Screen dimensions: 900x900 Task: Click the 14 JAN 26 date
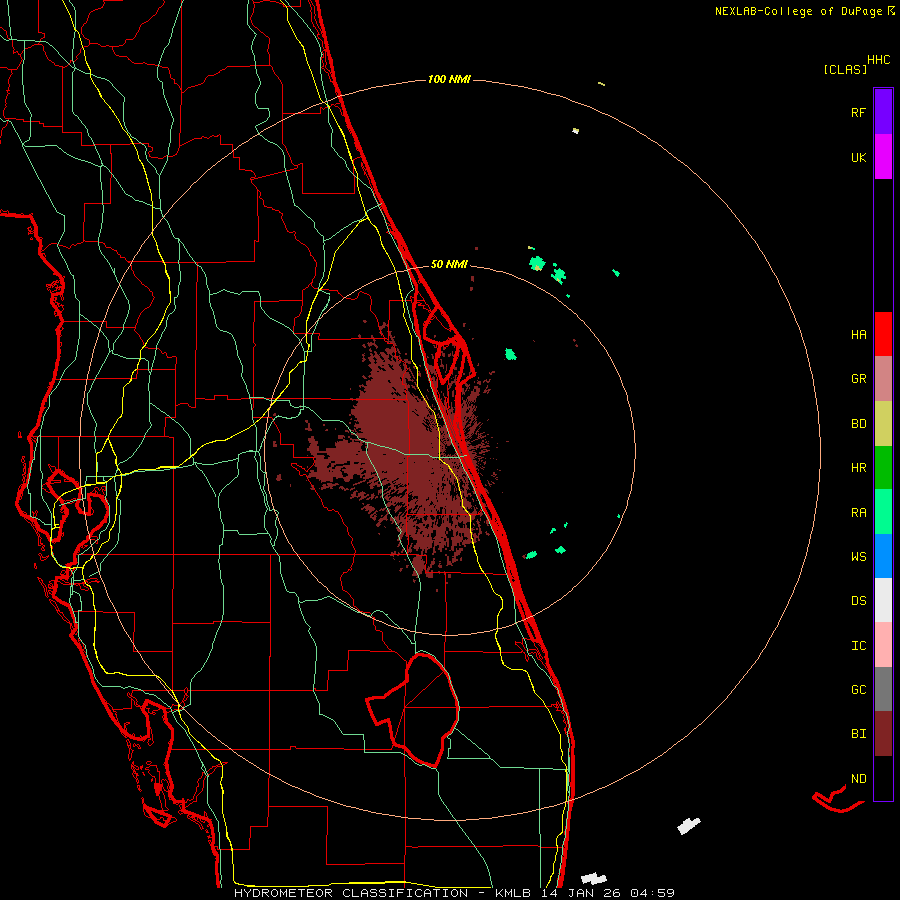(580, 893)
